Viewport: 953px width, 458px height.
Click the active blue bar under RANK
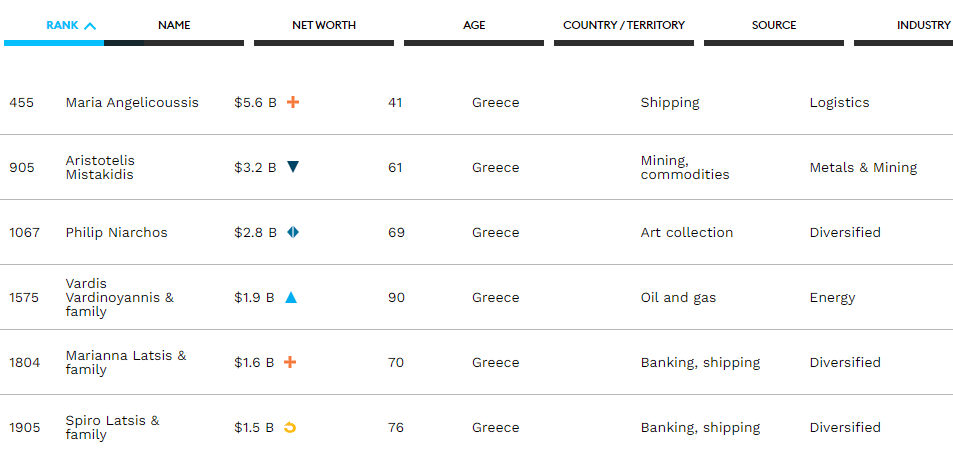coord(54,43)
